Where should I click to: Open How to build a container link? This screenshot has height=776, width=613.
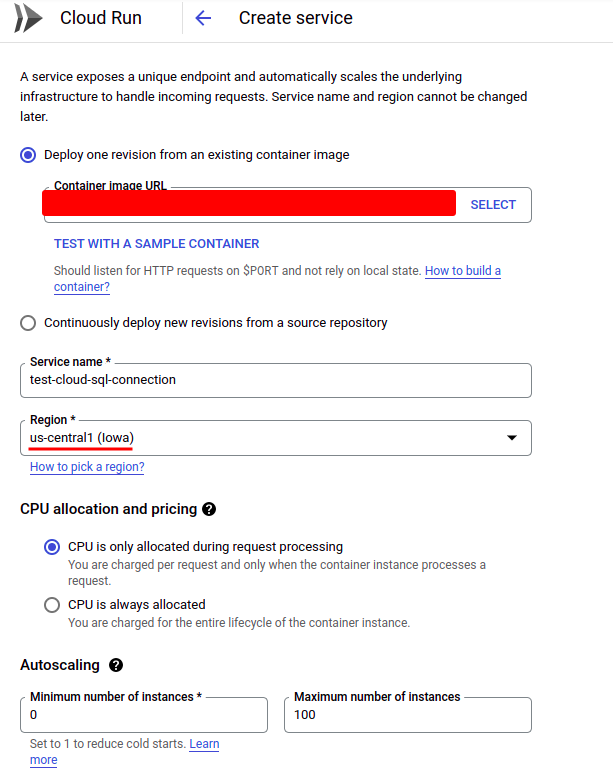pos(463,271)
